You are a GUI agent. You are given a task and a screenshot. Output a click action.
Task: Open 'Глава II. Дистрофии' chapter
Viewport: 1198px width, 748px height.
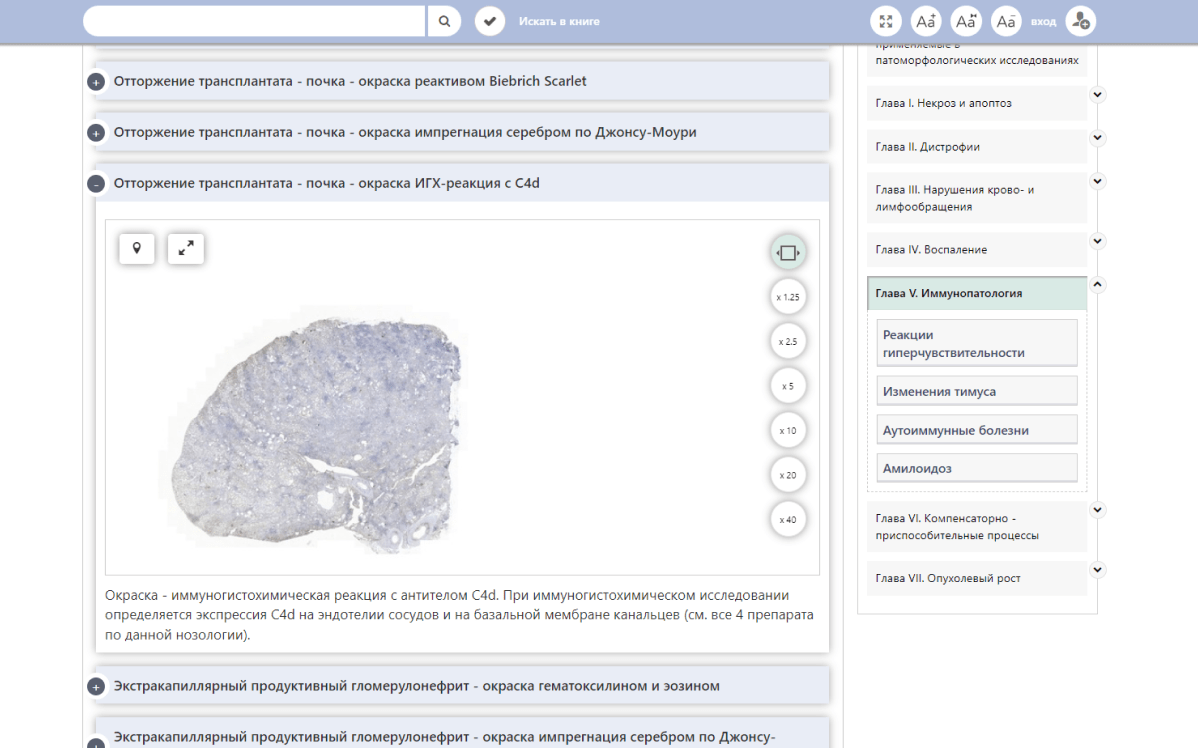976,147
